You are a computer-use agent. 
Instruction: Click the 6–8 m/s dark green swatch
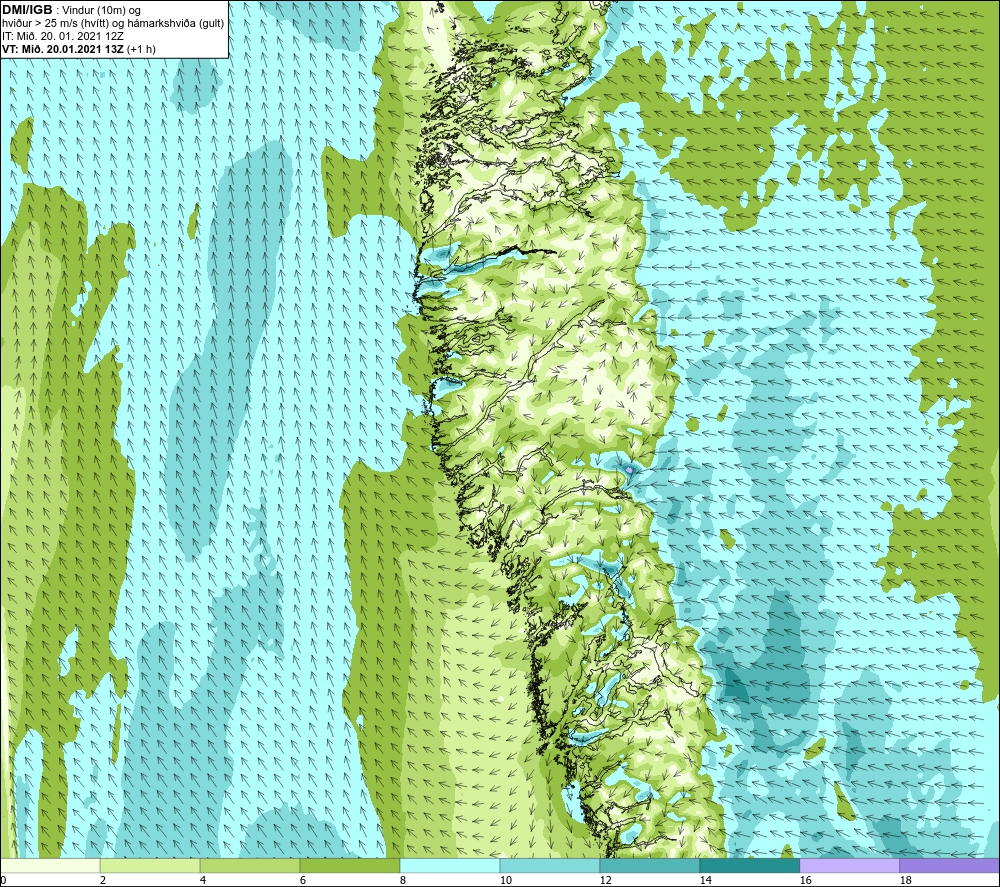coord(349,865)
